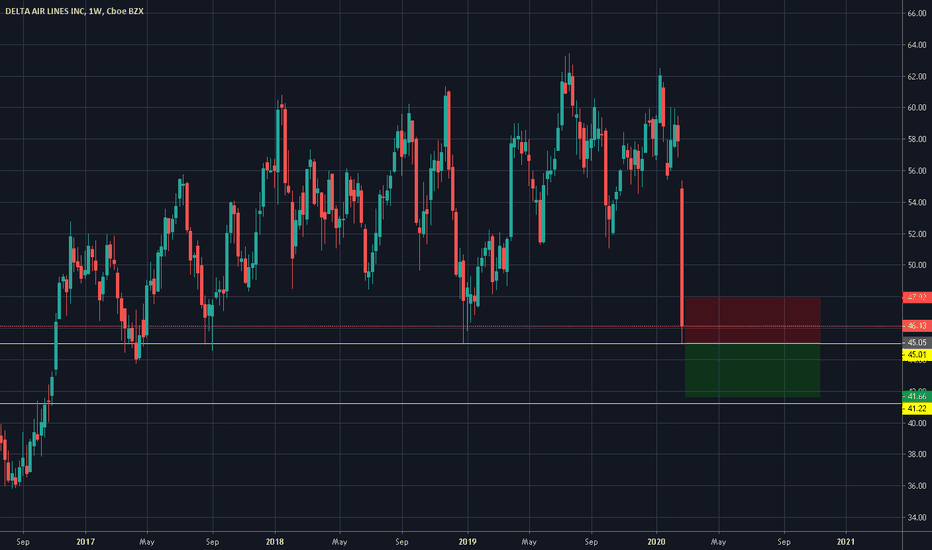This screenshot has width=932, height=550.
Task: Click the May label just after 2020
Action: tap(719, 542)
